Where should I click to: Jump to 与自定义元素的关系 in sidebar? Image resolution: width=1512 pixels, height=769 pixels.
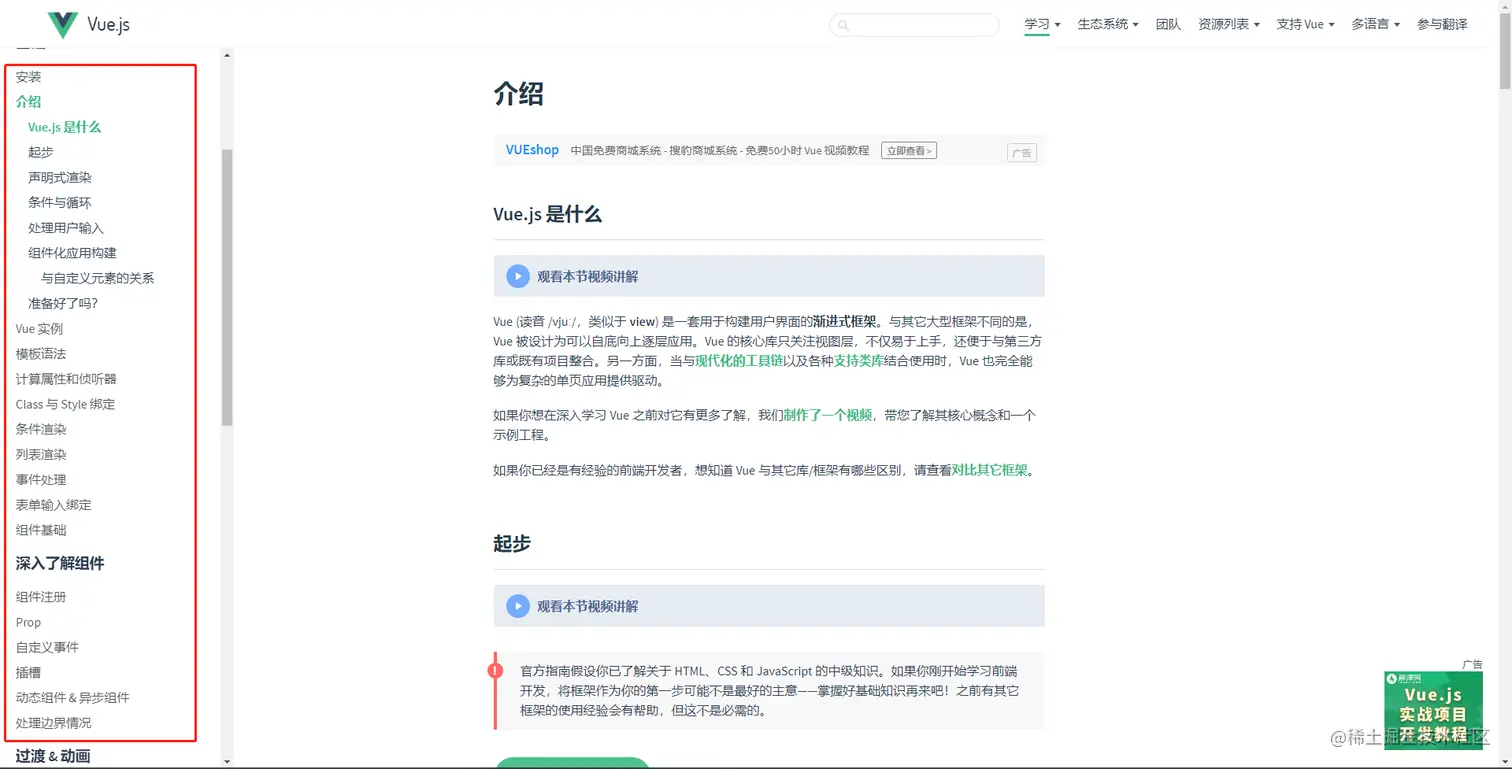pos(98,278)
